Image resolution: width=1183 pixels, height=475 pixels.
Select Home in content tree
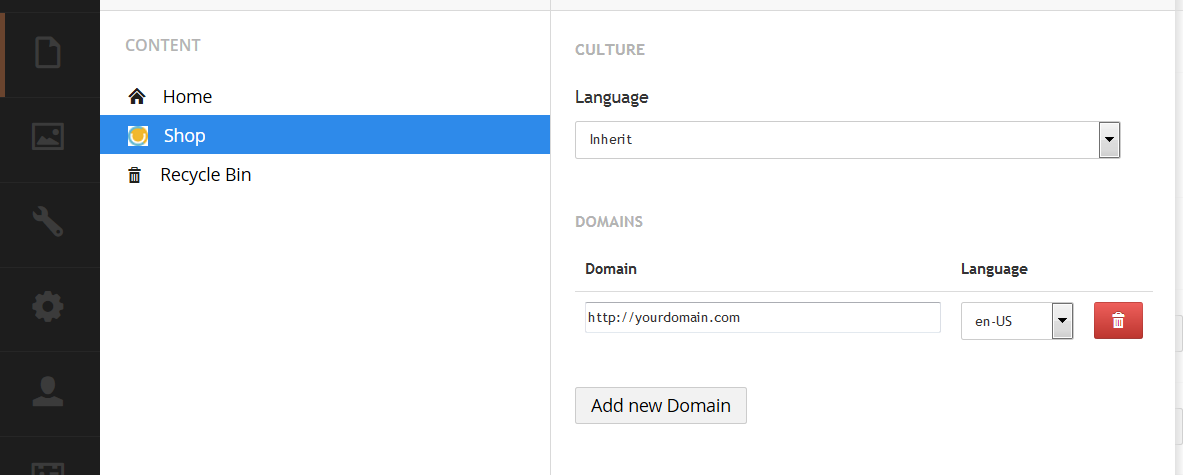tap(187, 97)
